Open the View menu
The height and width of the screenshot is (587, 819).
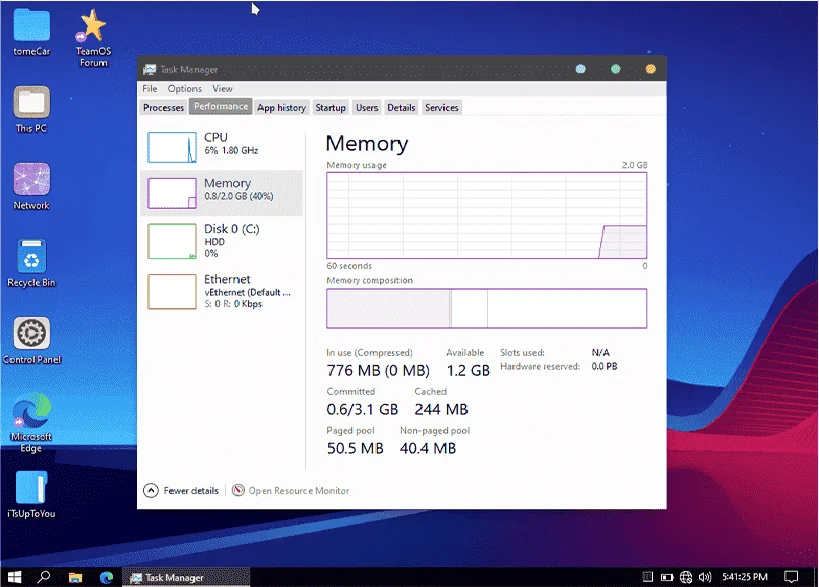(x=222, y=89)
